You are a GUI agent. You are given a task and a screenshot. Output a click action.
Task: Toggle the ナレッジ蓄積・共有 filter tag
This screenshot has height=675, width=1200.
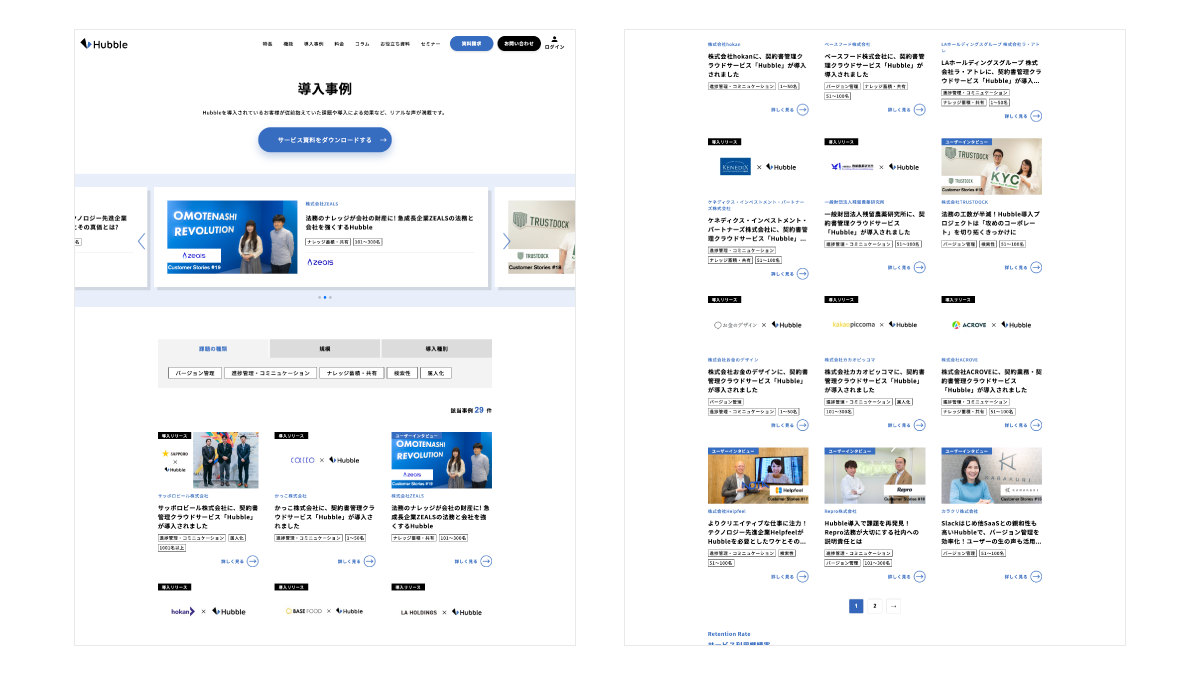click(352, 373)
